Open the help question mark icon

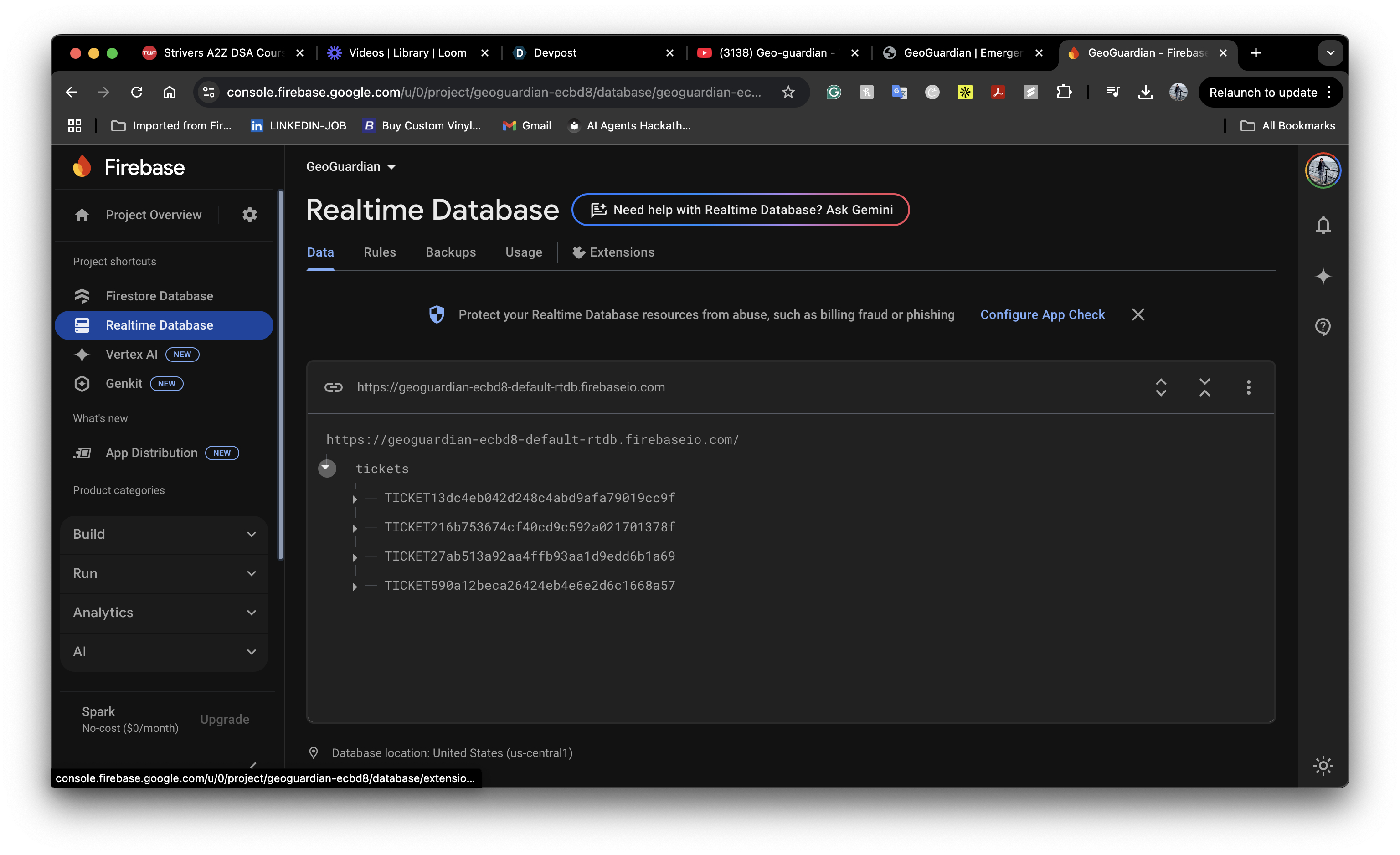1323,327
